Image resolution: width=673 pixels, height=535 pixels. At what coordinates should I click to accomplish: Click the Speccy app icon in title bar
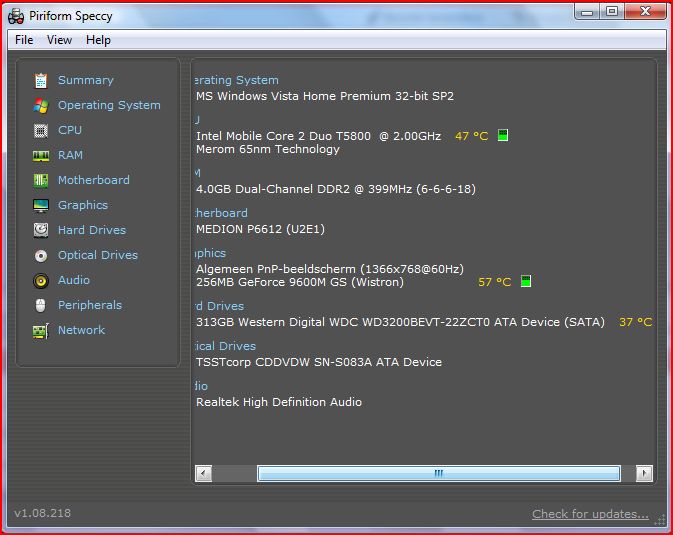[x=16, y=16]
